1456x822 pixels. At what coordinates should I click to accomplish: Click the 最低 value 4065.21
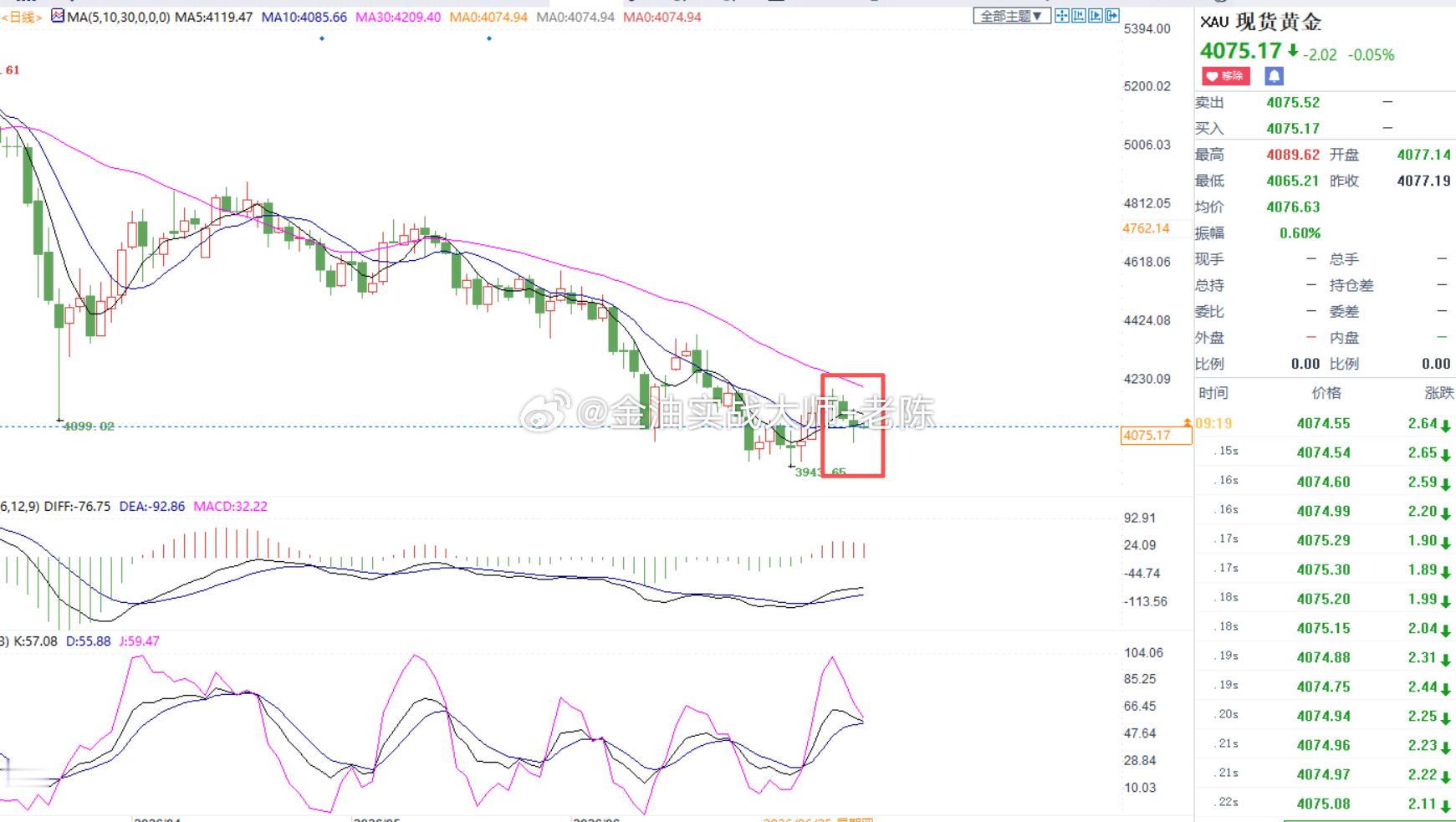tap(1293, 181)
